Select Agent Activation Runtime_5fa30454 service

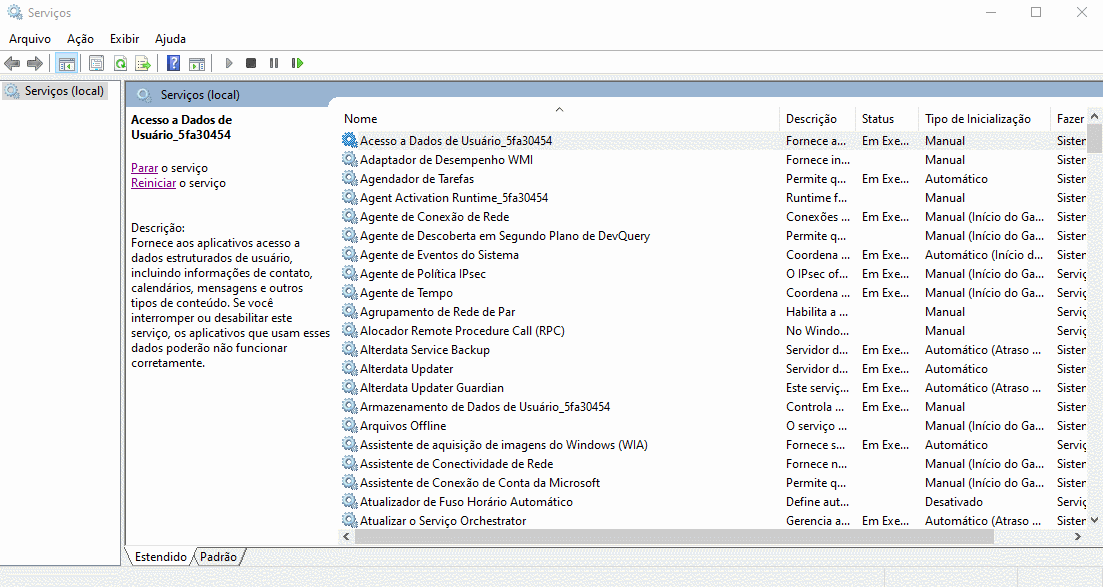click(x=454, y=197)
